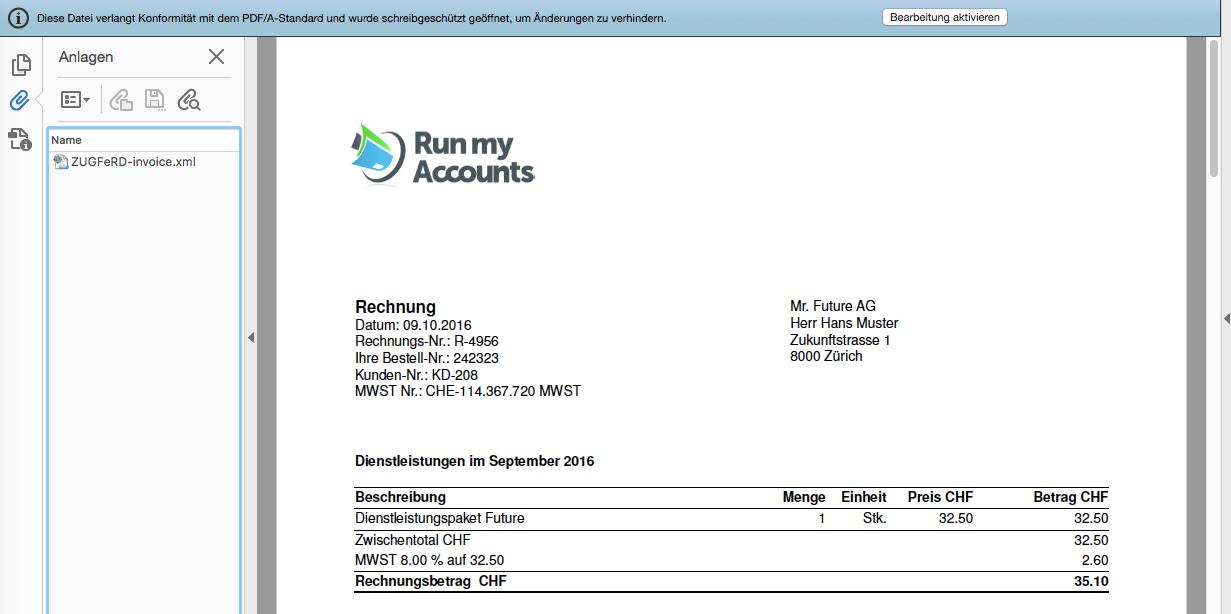Click the save attachment disk icon
The width and height of the screenshot is (1231, 614).
point(154,100)
